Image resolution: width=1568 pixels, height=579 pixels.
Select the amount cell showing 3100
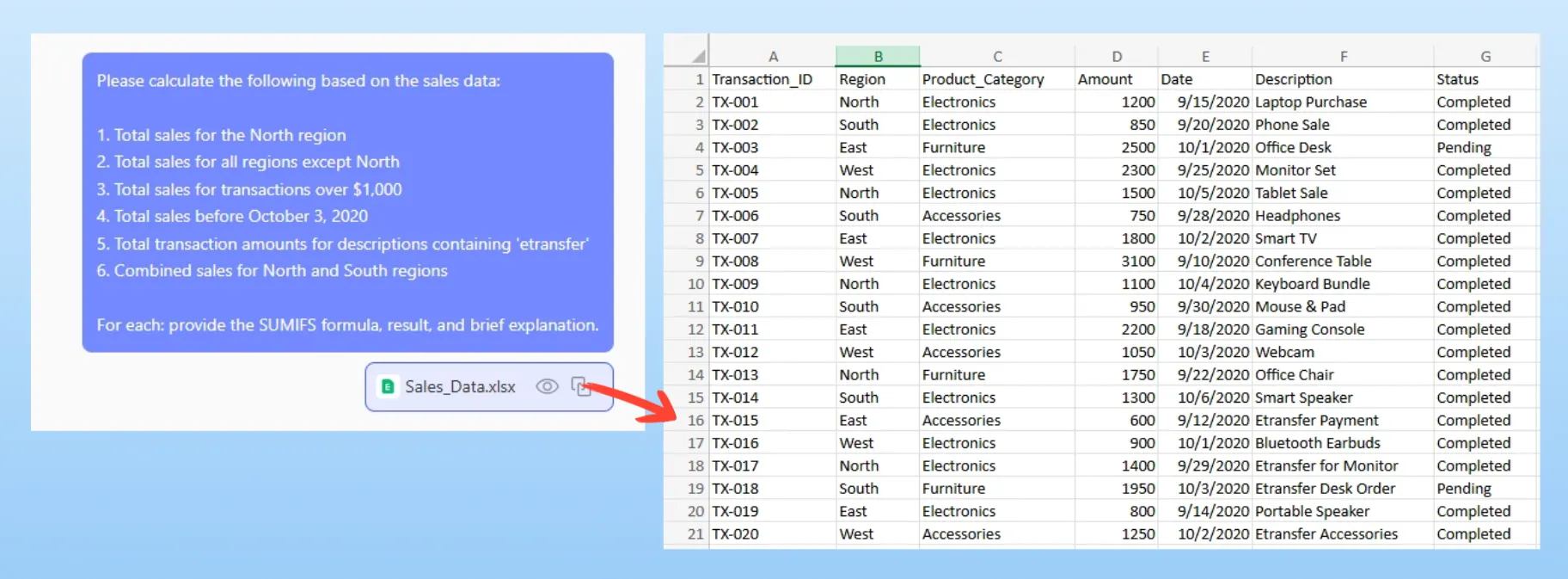1136,262
